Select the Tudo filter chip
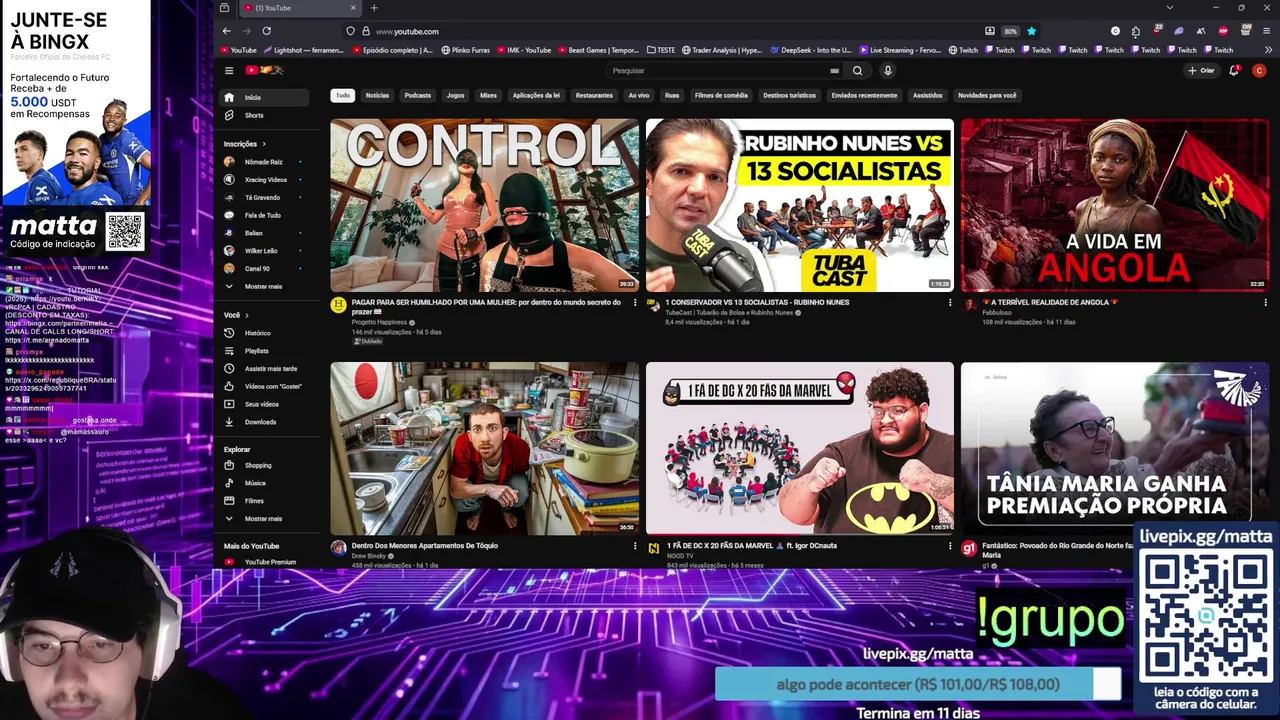This screenshot has height=720, width=1280. tap(342, 95)
